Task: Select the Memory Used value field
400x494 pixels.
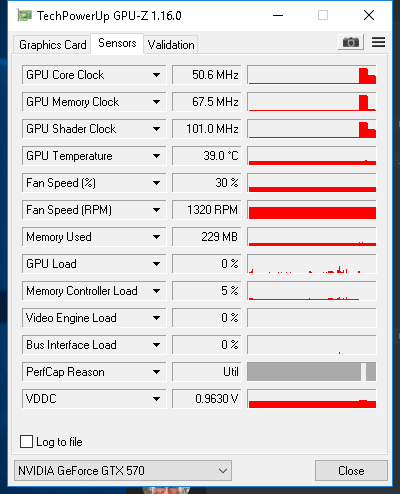Action: [x=207, y=237]
